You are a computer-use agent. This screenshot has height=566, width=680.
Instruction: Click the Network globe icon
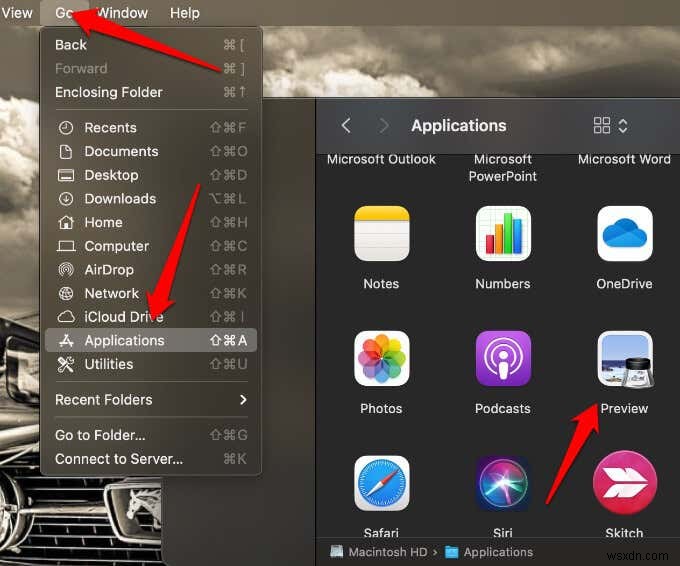tap(66, 294)
